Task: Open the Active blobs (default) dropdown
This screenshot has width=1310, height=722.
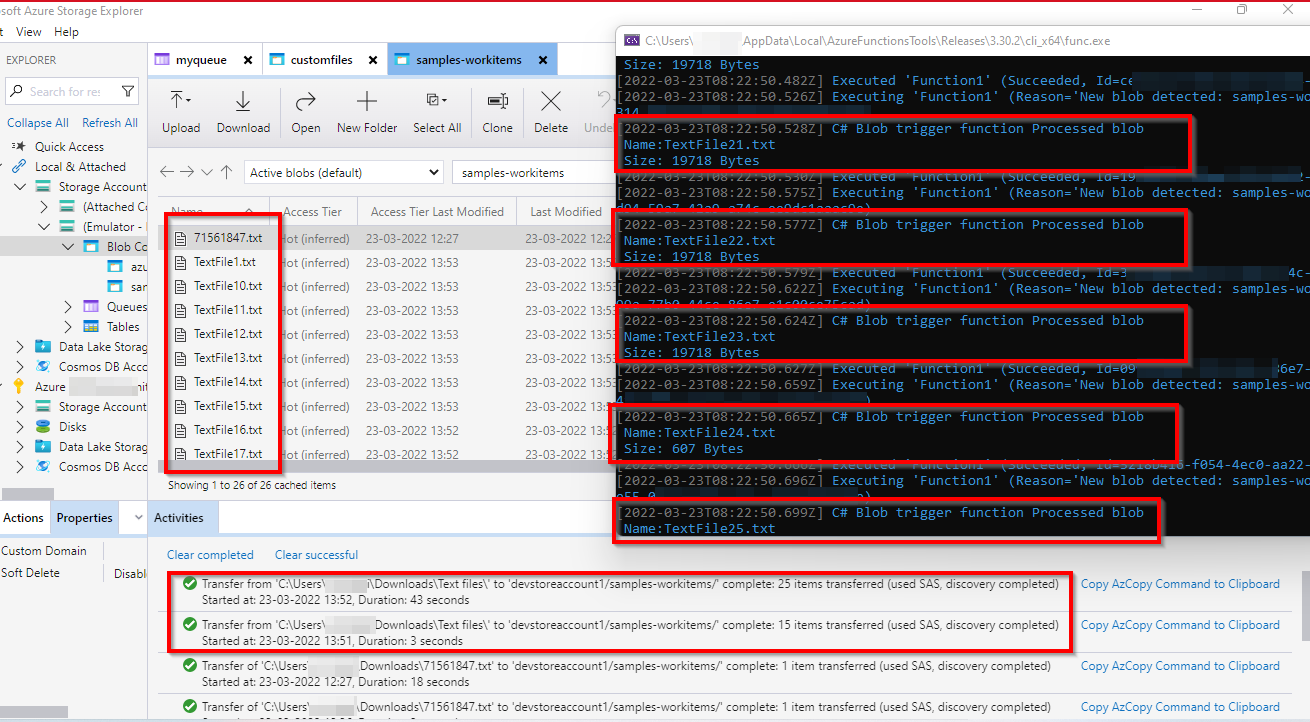Action: [x=343, y=172]
